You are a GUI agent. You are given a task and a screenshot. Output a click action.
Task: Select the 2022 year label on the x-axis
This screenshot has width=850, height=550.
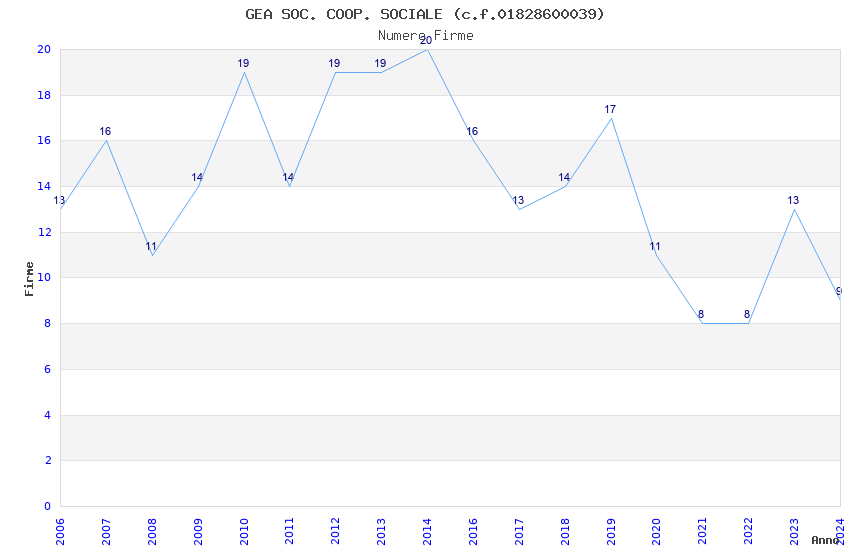pos(749,532)
